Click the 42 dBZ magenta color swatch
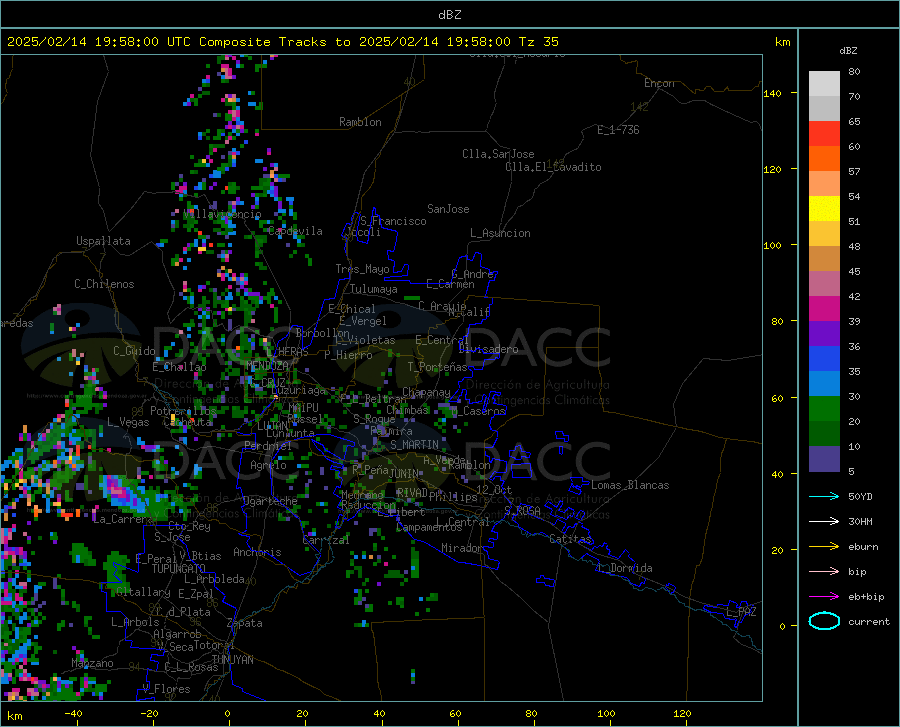Image resolution: width=900 pixels, height=727 pixels. (x=824, y=309)
